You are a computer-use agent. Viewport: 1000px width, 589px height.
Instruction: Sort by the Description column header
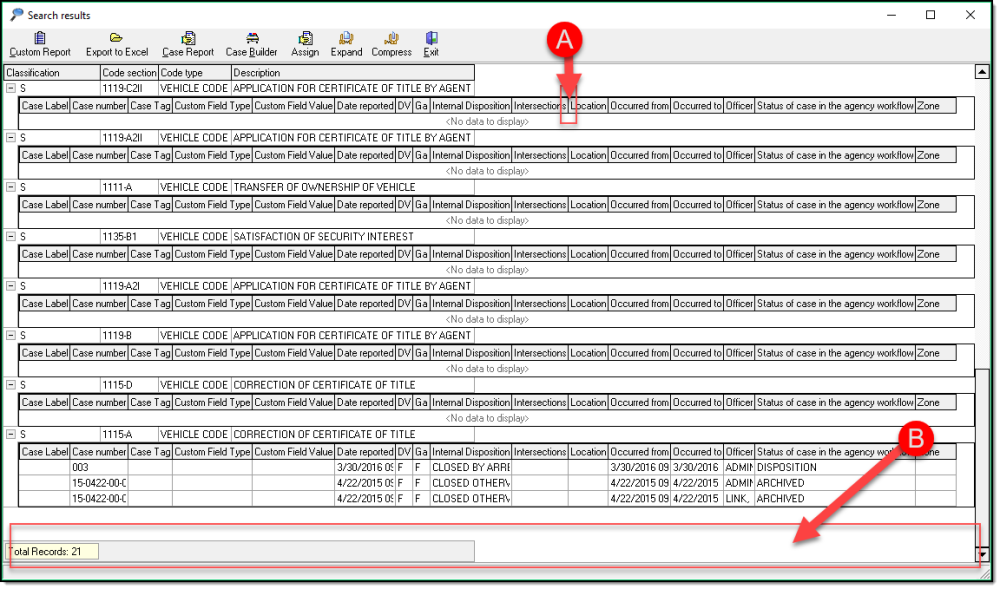click(350, 73)
